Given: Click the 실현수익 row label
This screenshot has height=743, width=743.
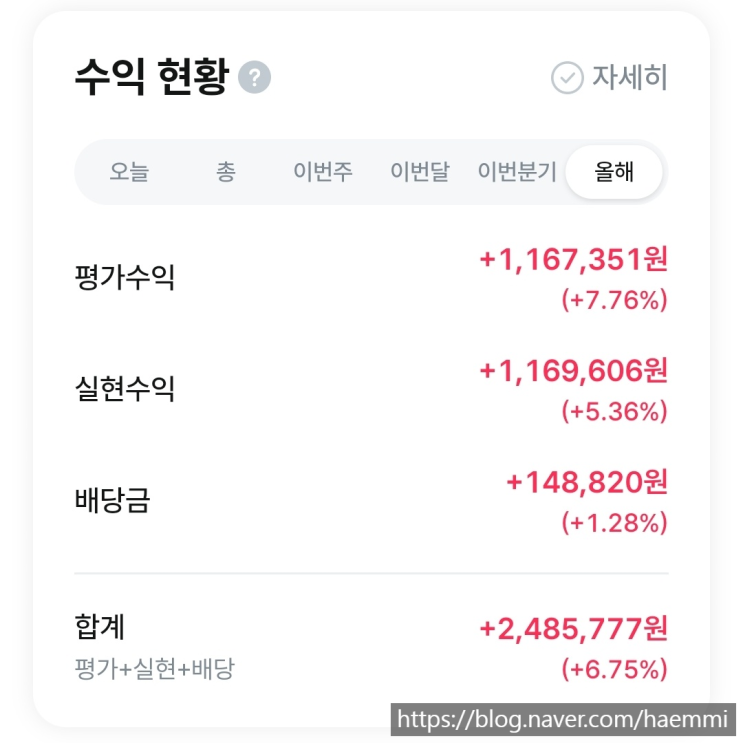Looking at the screenshot, I should tap(125, 388).
